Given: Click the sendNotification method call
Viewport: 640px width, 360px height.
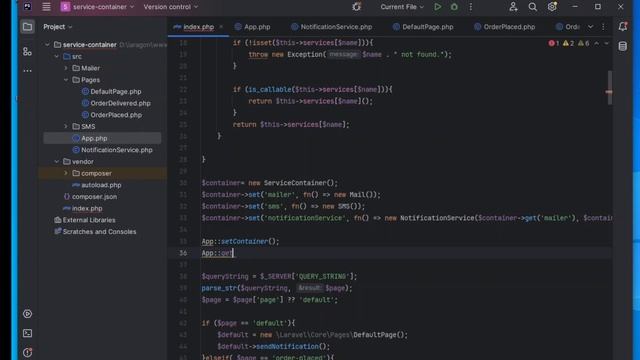Looking at the screenshot, I should click(x=287, y=347).
